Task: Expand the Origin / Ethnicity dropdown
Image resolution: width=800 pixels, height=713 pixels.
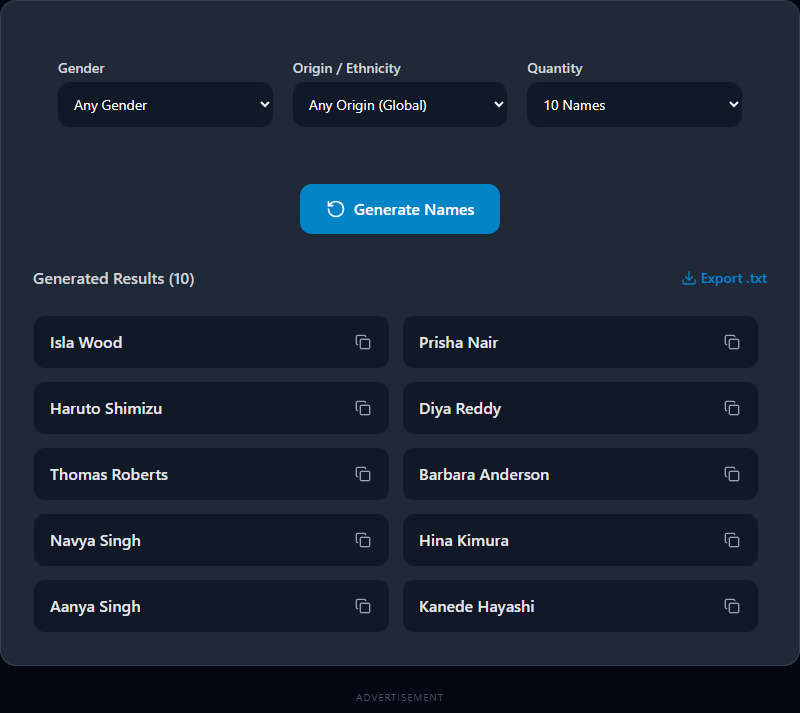Action: [x=399, y=105]
